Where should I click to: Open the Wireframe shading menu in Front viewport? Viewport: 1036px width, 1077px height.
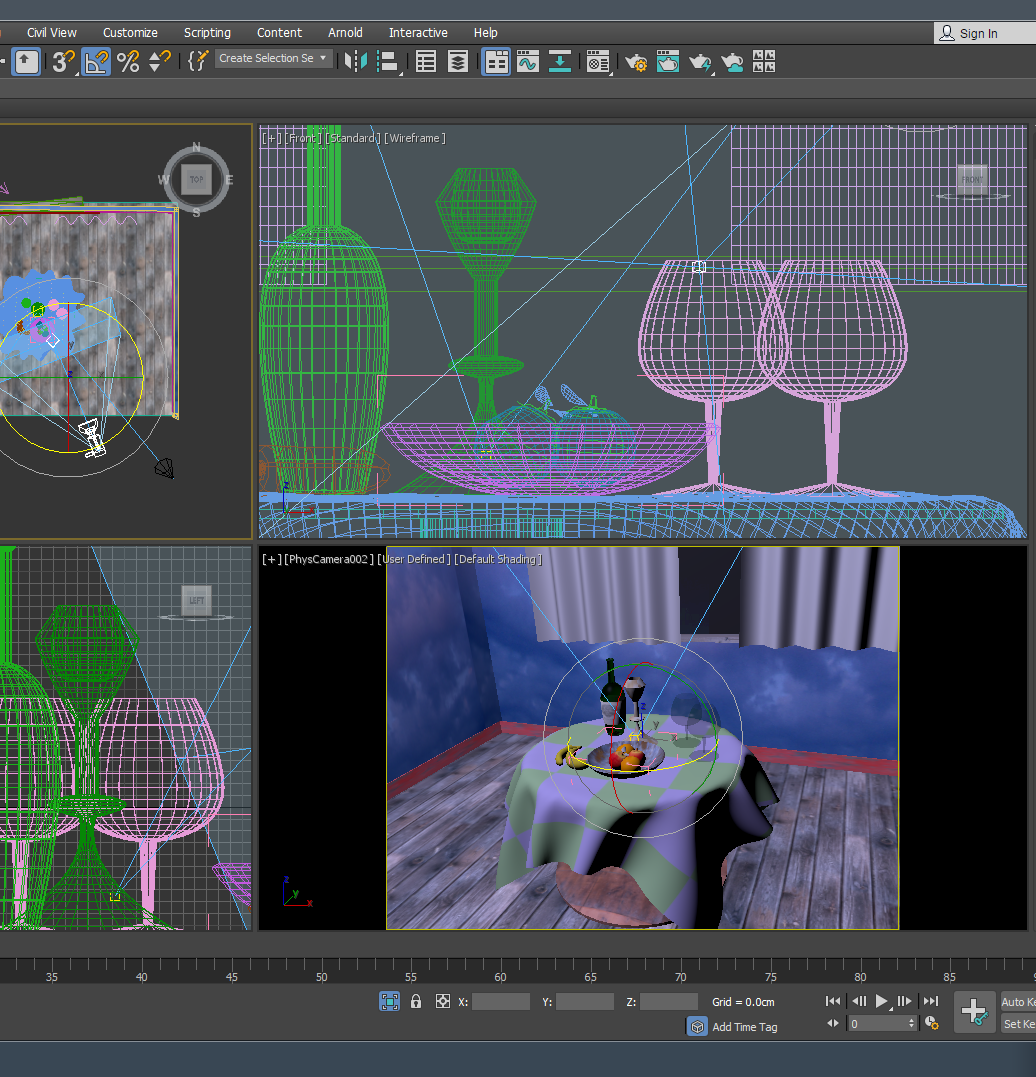pyautogui.click(x=415, y=138)
